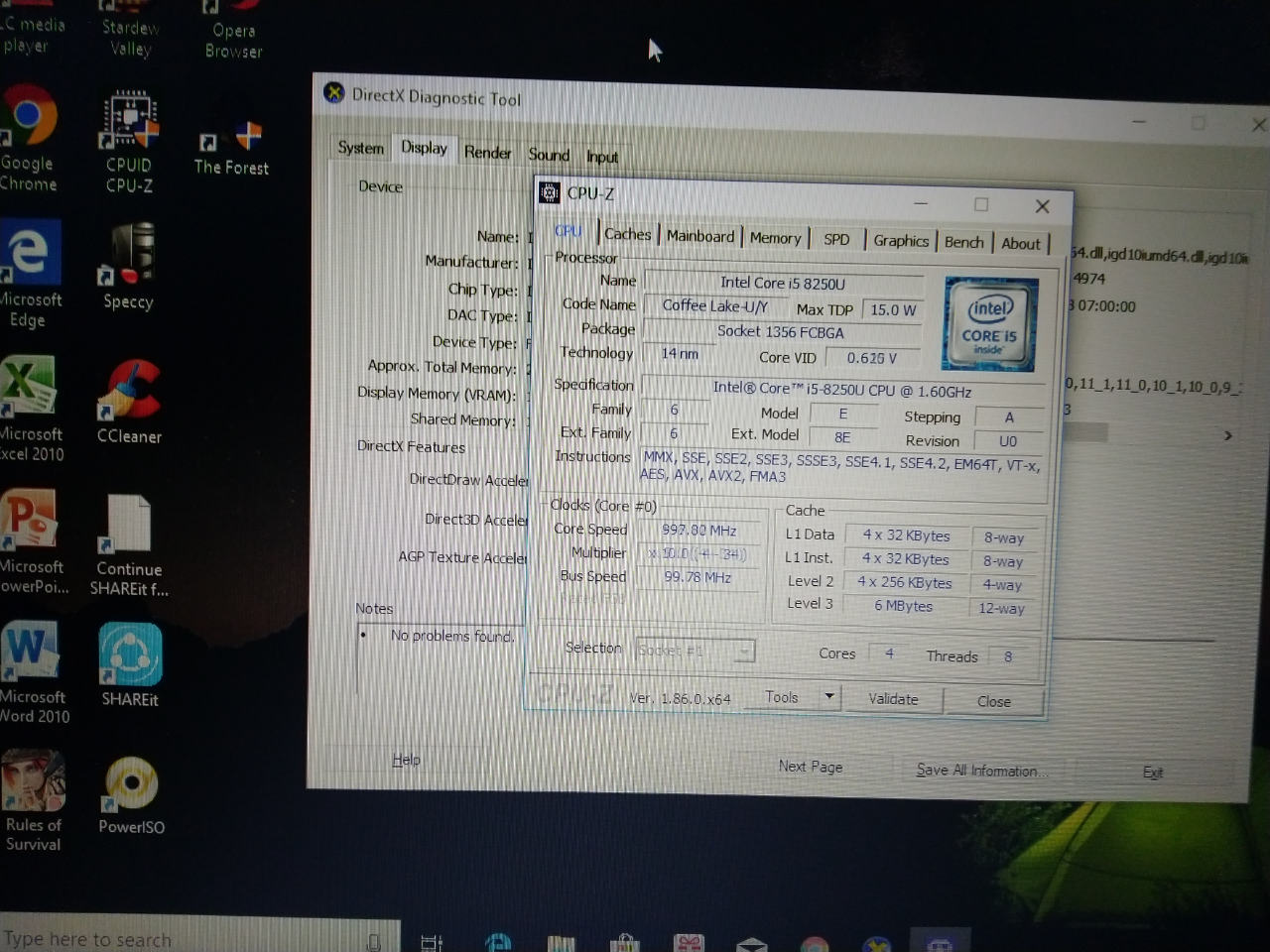Switch to DirectX System tab
The image size is (1270, 952).
(360, 147)
